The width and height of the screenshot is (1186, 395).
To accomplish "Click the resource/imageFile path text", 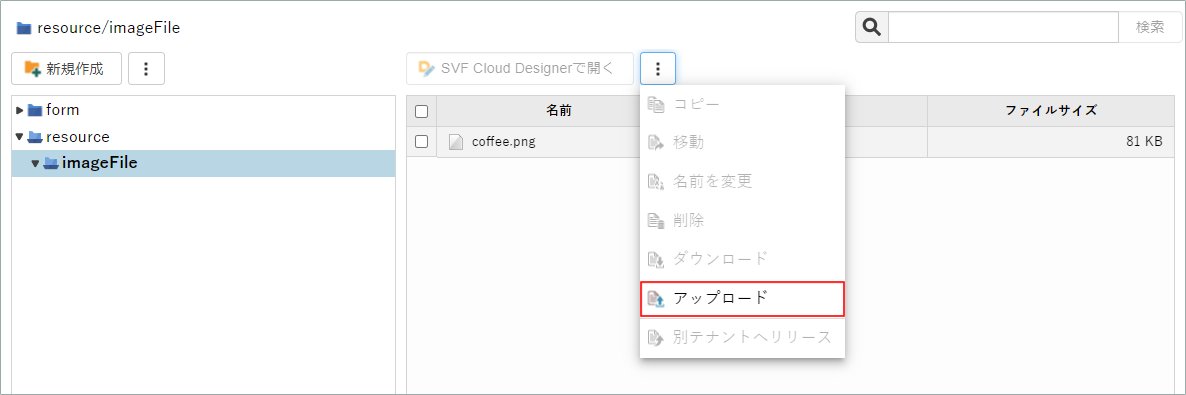I will tap(108, 29).
